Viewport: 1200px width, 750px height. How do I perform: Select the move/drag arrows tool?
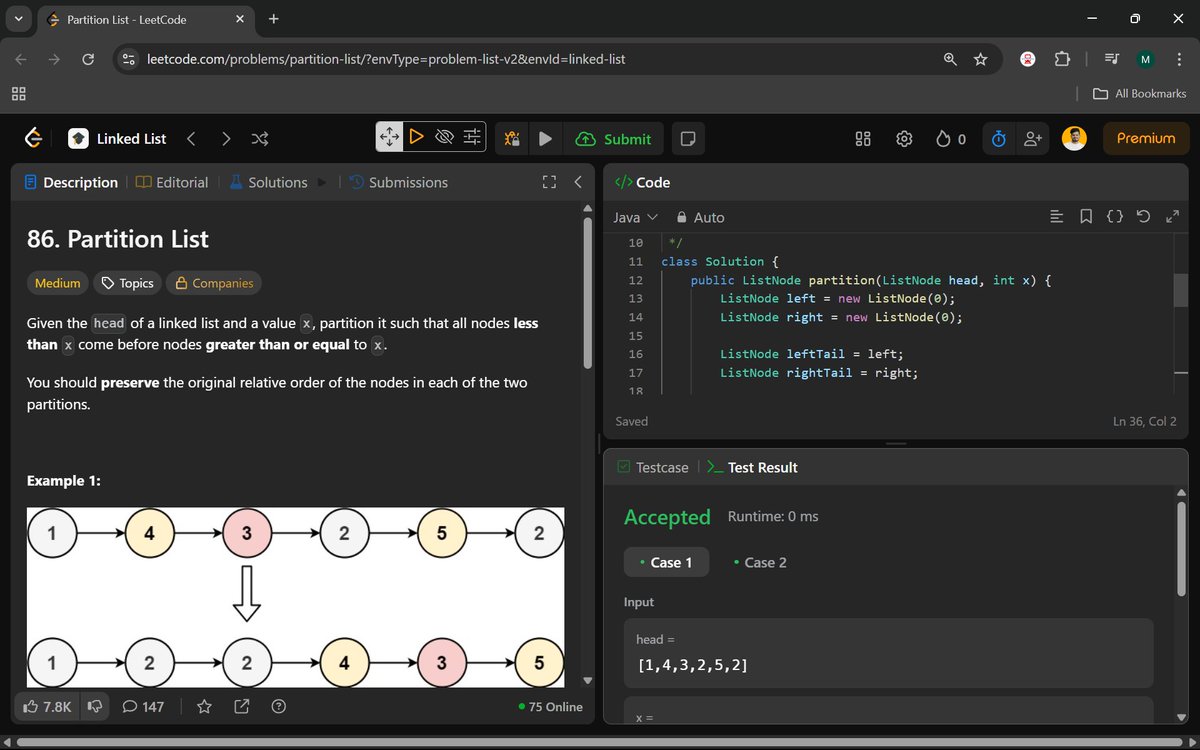[389, 137]
